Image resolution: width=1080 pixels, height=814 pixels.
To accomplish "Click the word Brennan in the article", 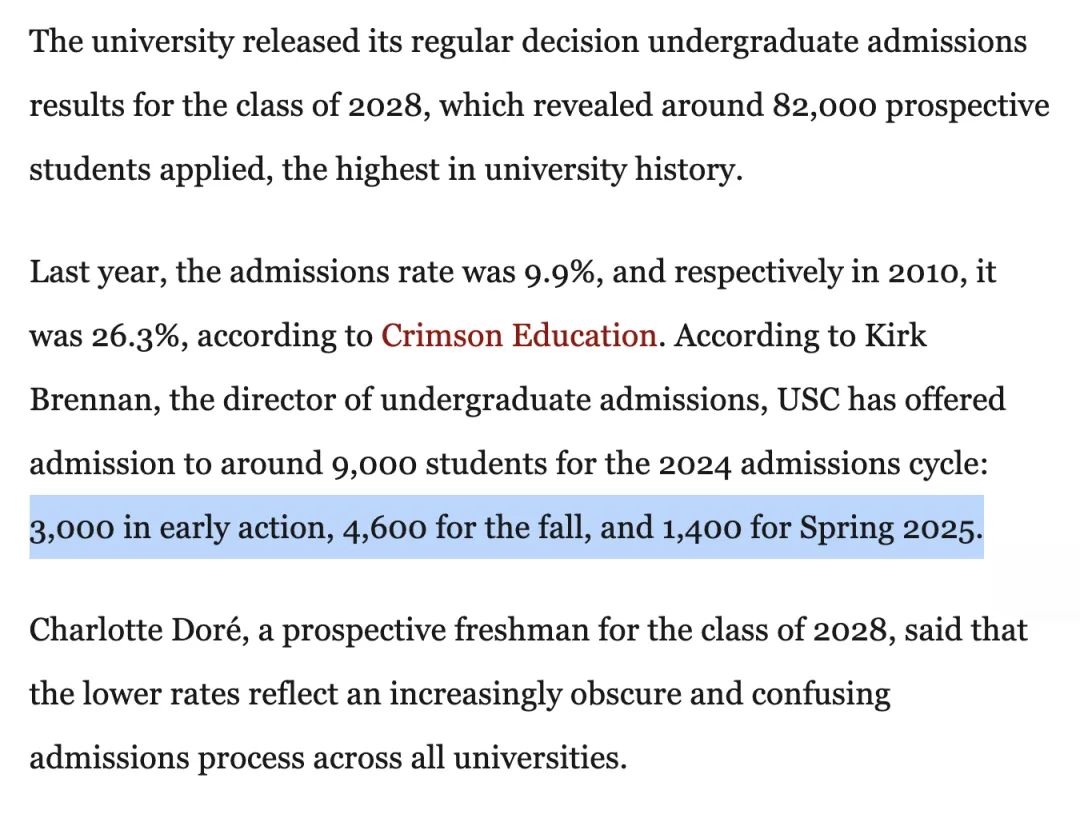I will tap(93, 400).
